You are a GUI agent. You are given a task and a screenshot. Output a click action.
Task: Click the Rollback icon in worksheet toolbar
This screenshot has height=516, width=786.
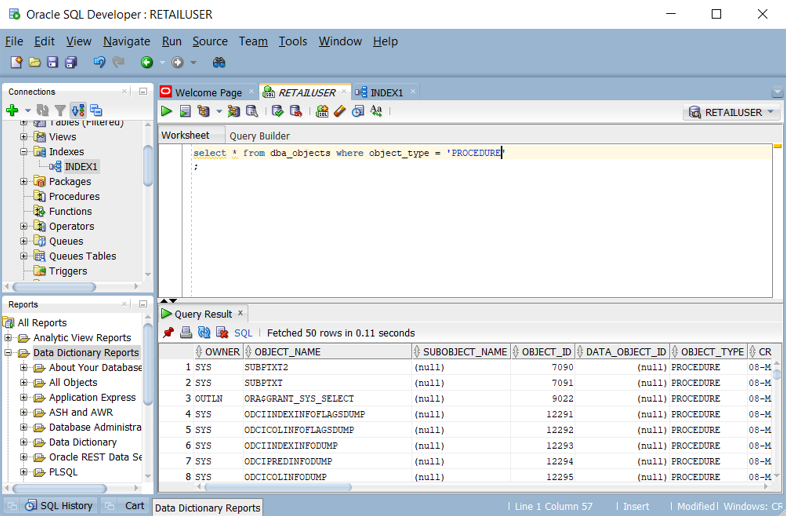click(x=295, y=112)
